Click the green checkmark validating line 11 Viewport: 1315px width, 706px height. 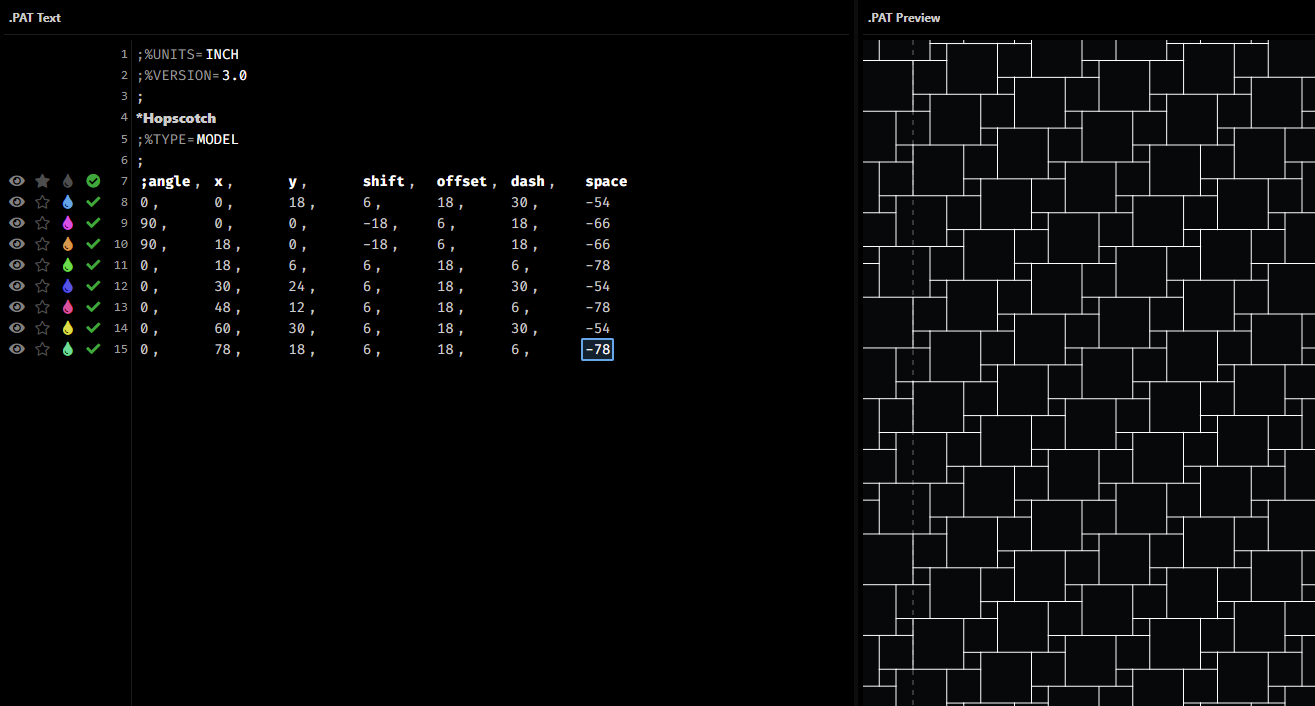93,265
